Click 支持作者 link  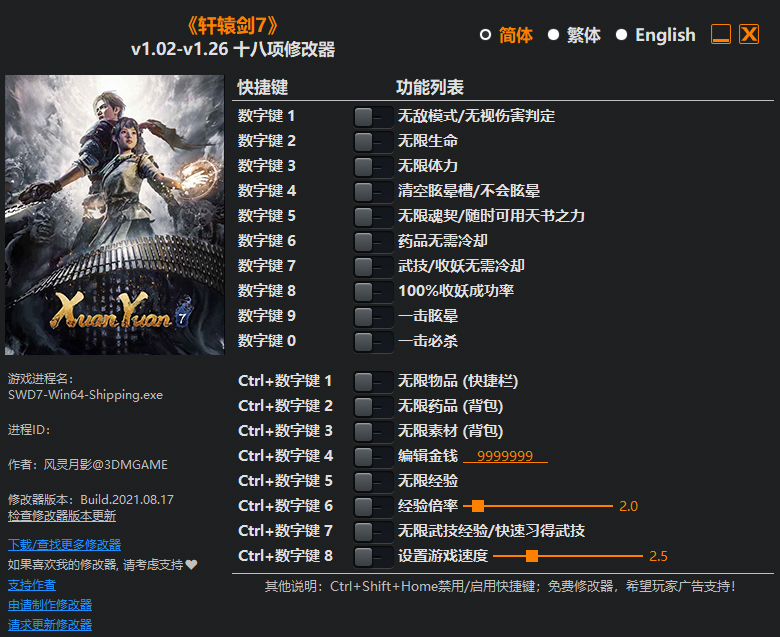coord(32,585)
